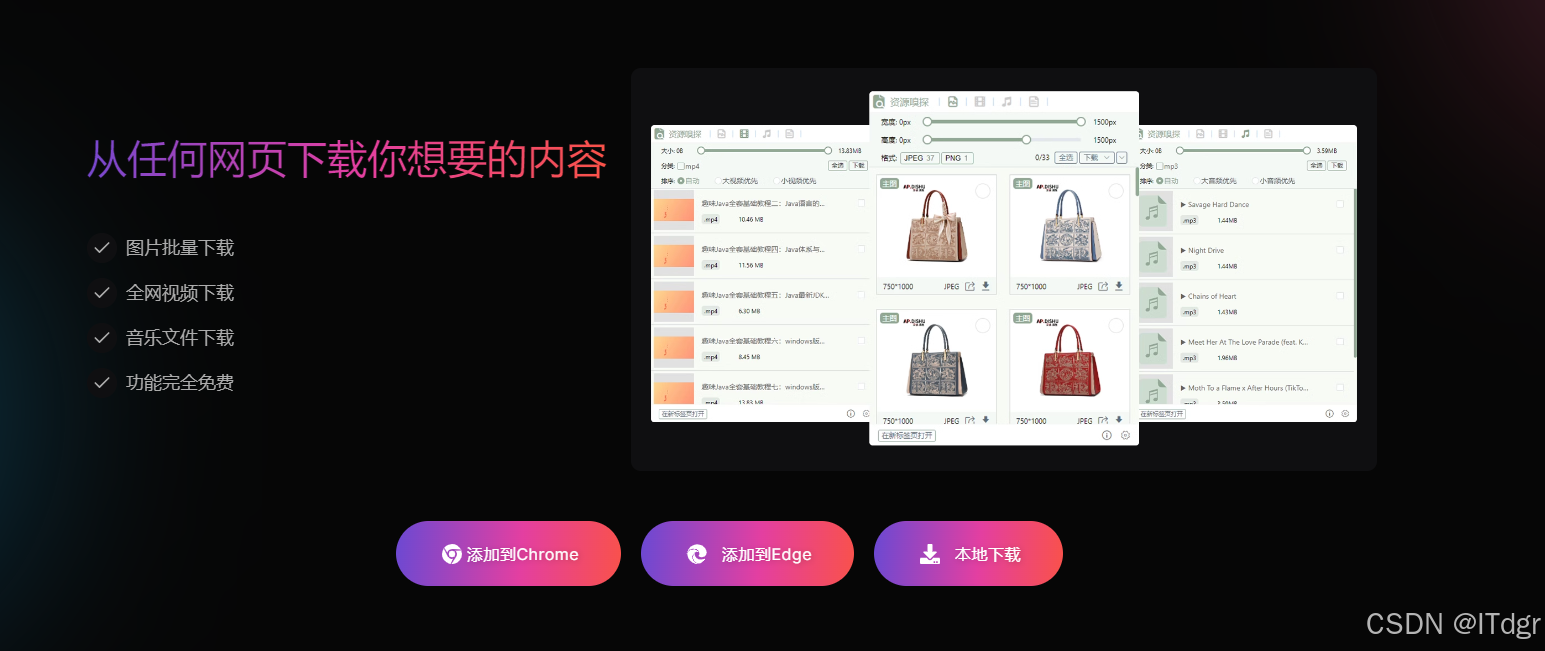Click 下载 button in left video panel
1545x651 pixels.
tap(858, 165)
